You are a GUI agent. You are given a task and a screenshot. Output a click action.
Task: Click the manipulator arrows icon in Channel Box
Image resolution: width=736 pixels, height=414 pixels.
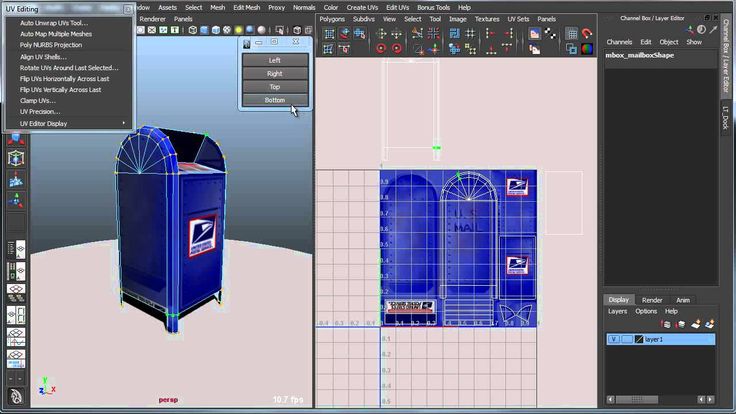690,30
